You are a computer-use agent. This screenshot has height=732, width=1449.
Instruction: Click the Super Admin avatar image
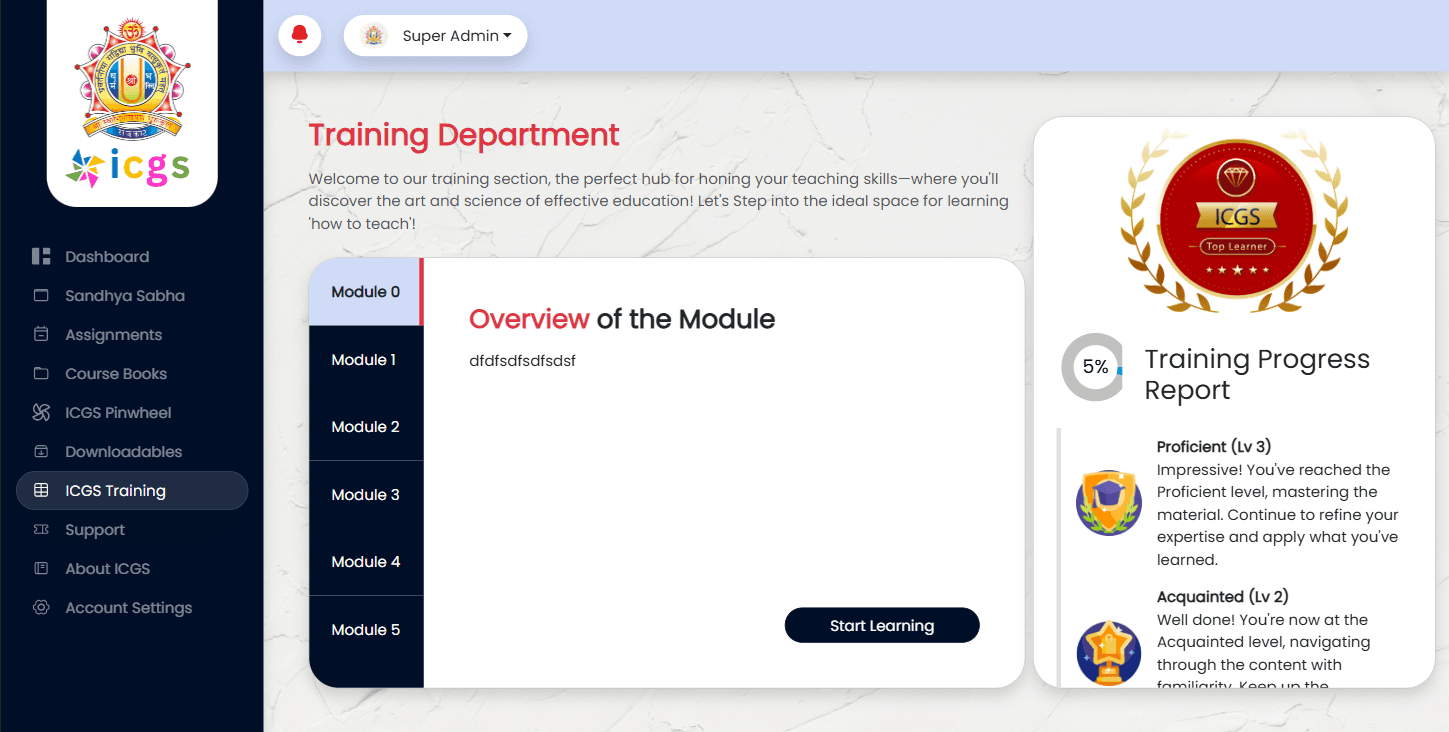[374, 36]
